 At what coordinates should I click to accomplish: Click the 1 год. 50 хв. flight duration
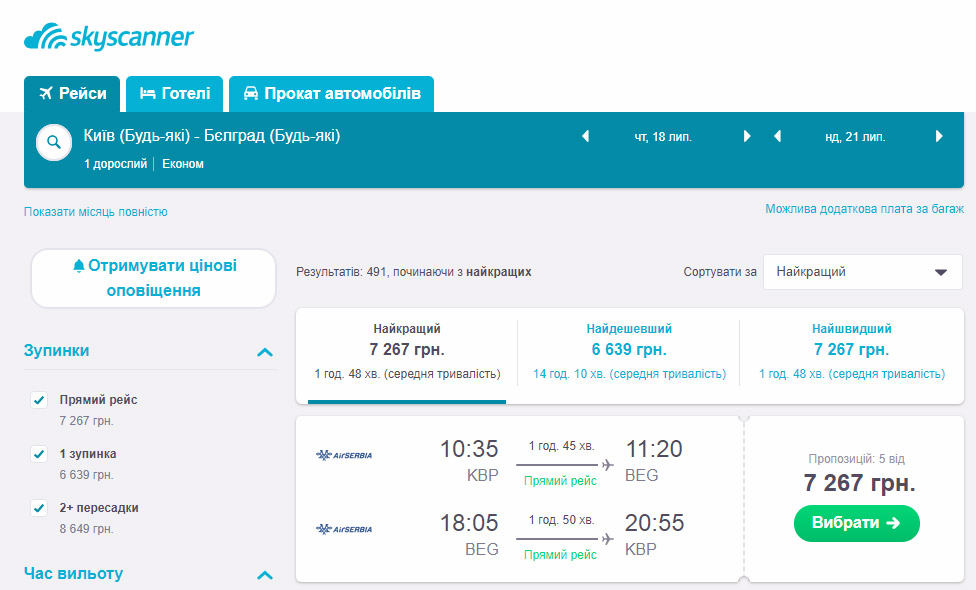coord(561,520)
